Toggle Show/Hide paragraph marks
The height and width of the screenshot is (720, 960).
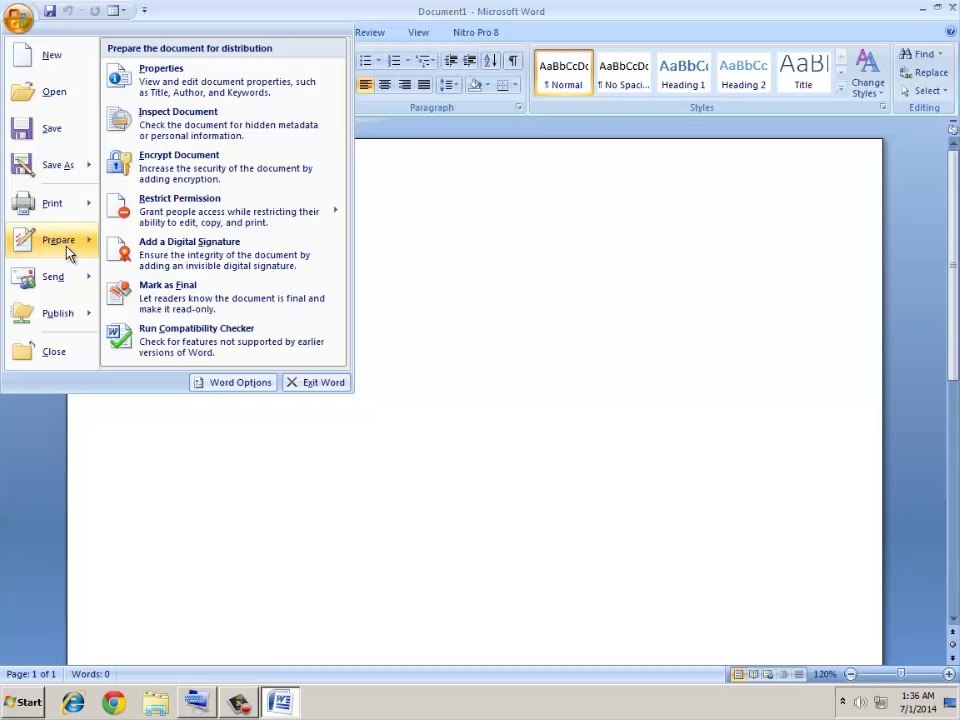(513, 61)
